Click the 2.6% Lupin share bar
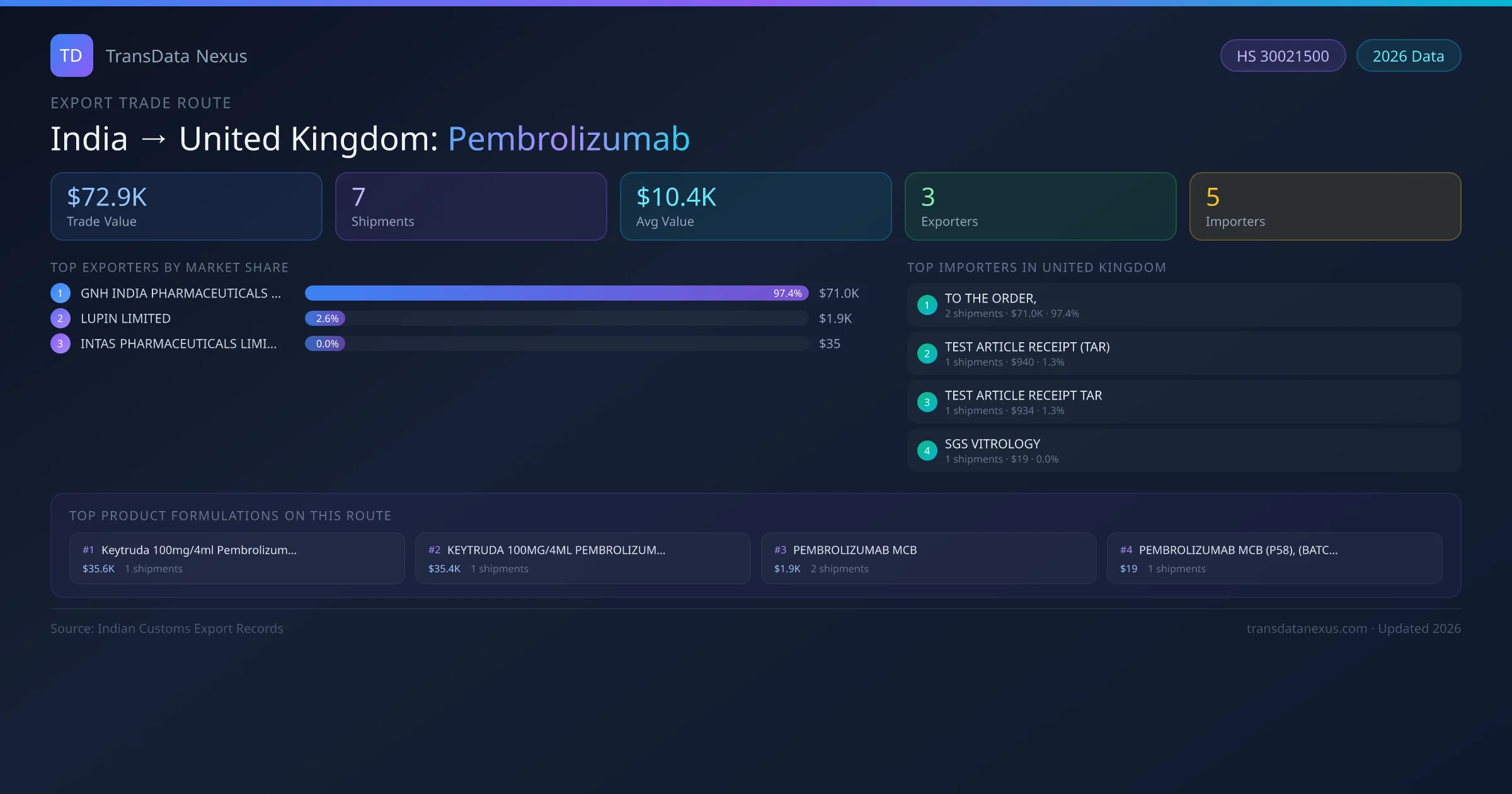This screenshot has width=1512, height=794. pos(325,318)
